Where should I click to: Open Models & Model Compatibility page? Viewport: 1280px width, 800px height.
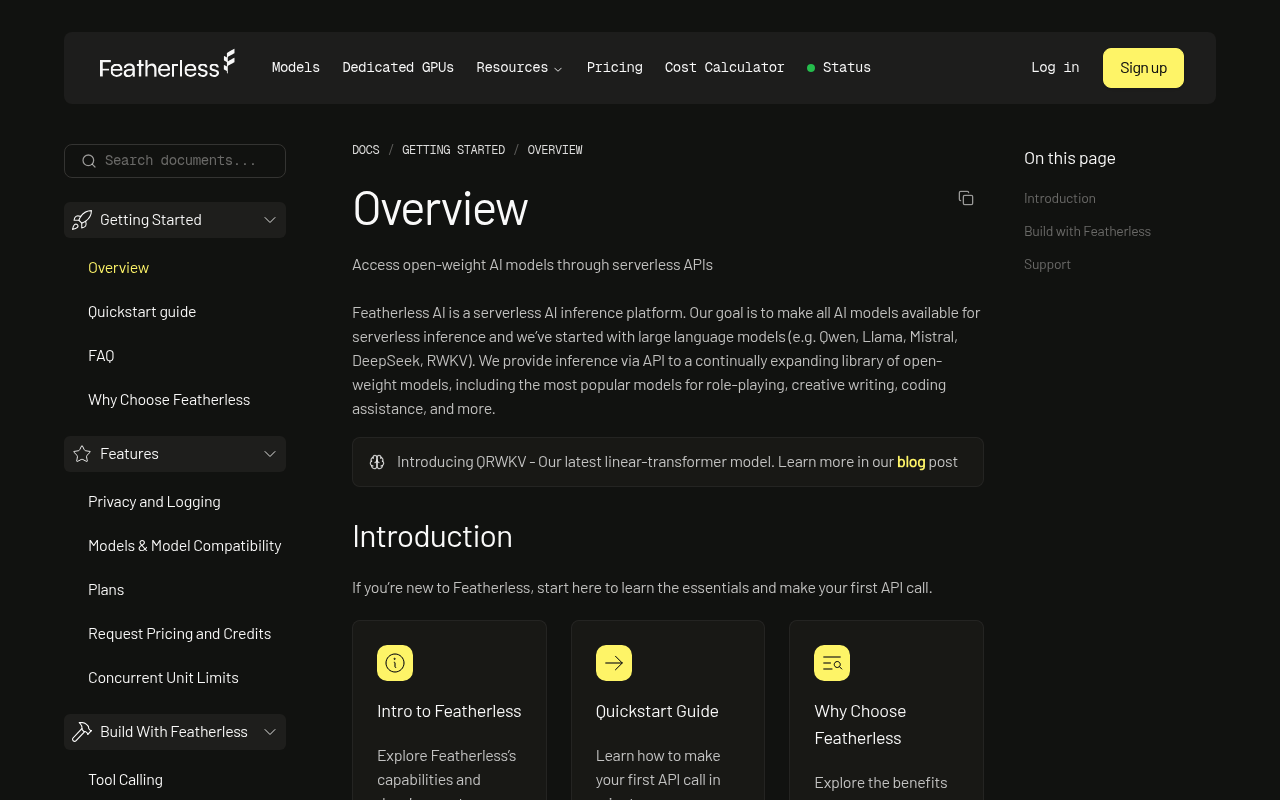coord(185,546)
